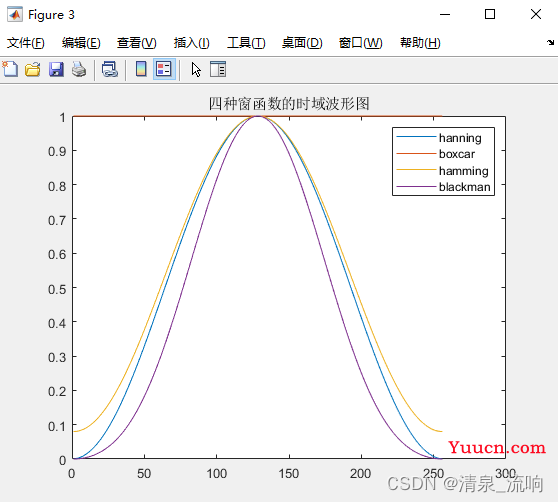Open the 编辑(E) menu

(81, 43)
